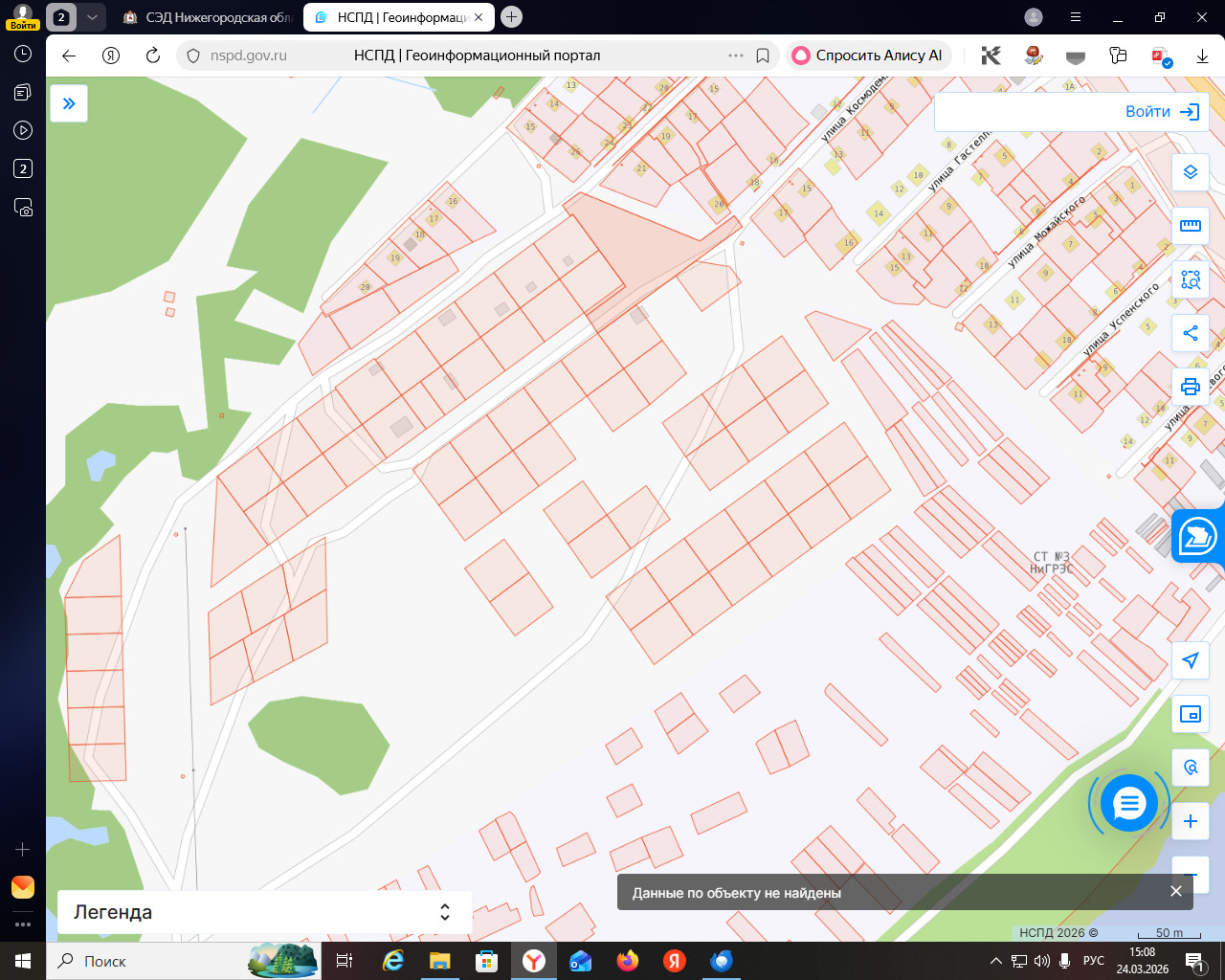Screen dimensions: 1225x980
Task: Dismiss the 'Данные по объекту не найдены' notification
Action: (1175, 891)
